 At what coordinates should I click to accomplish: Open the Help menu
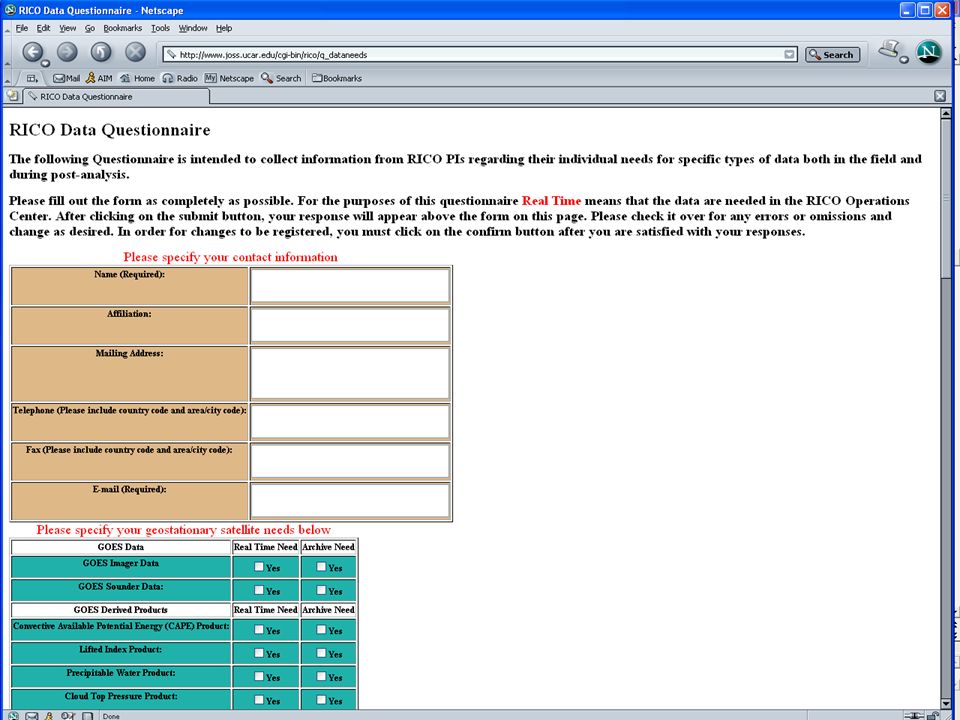pos(224,28)
